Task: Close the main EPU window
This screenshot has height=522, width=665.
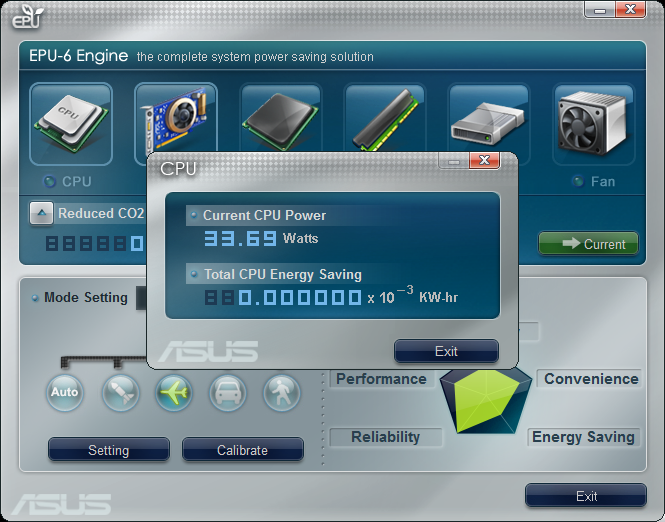Action: (x=631, y=9)
